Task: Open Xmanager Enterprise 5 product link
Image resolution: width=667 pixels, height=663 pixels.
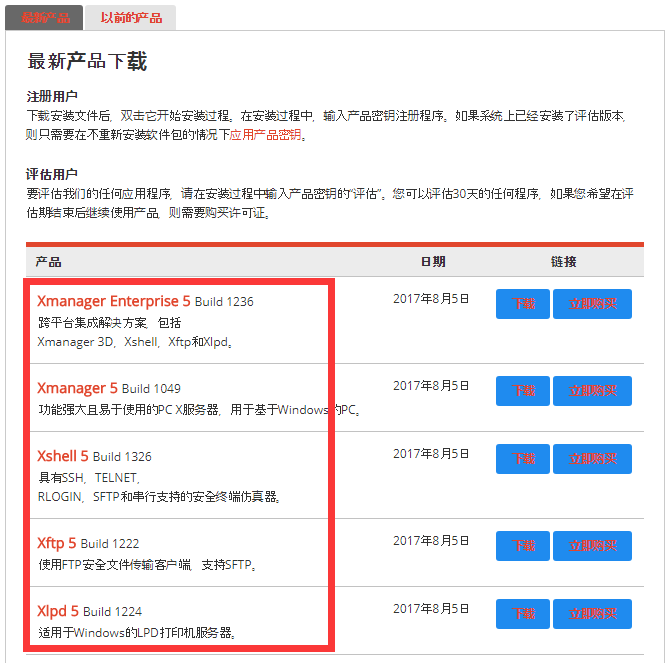Action: click(114, 301)
